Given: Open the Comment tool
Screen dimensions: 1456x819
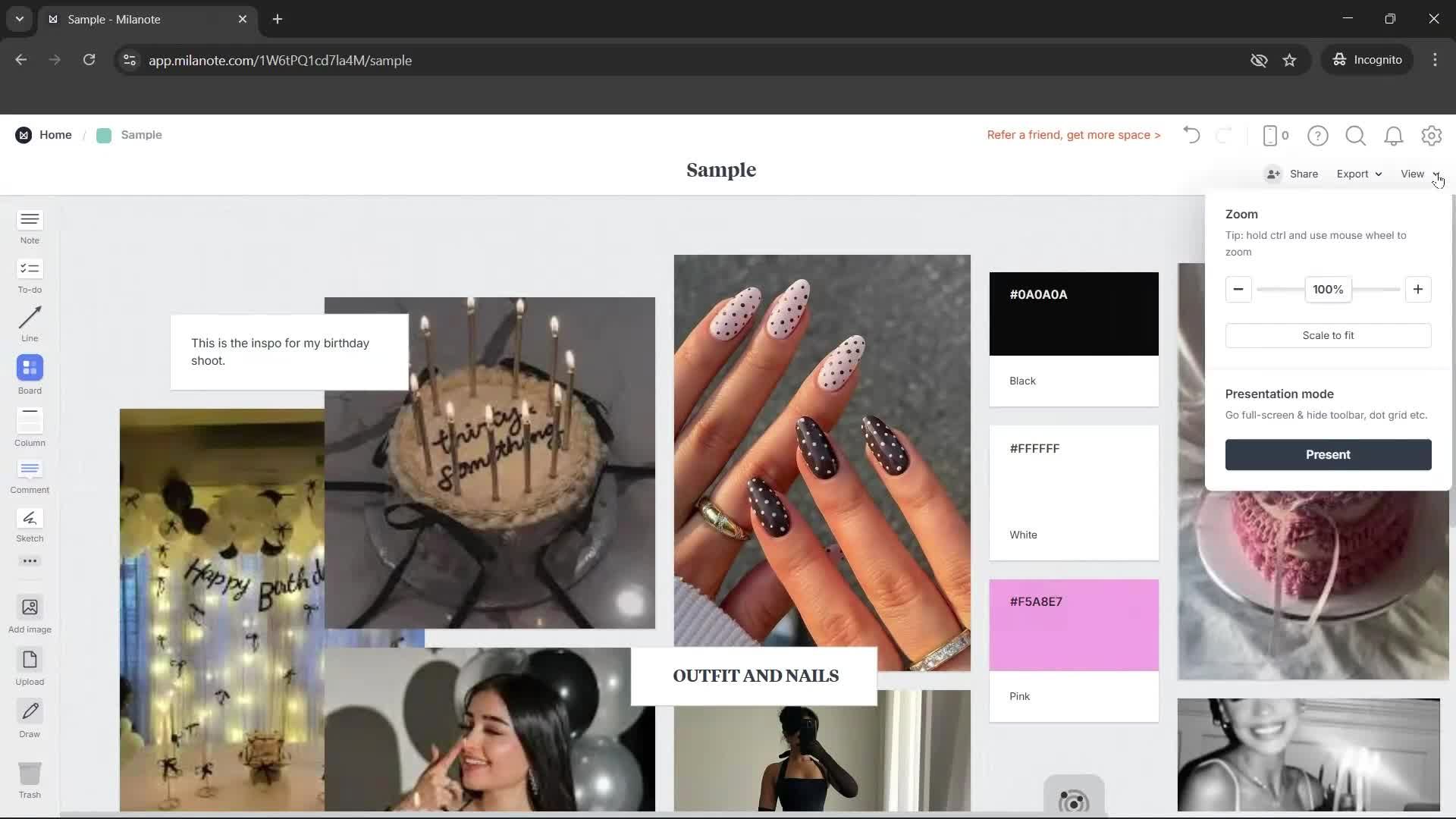Looking at the screenshot, I should pos(30,475).
